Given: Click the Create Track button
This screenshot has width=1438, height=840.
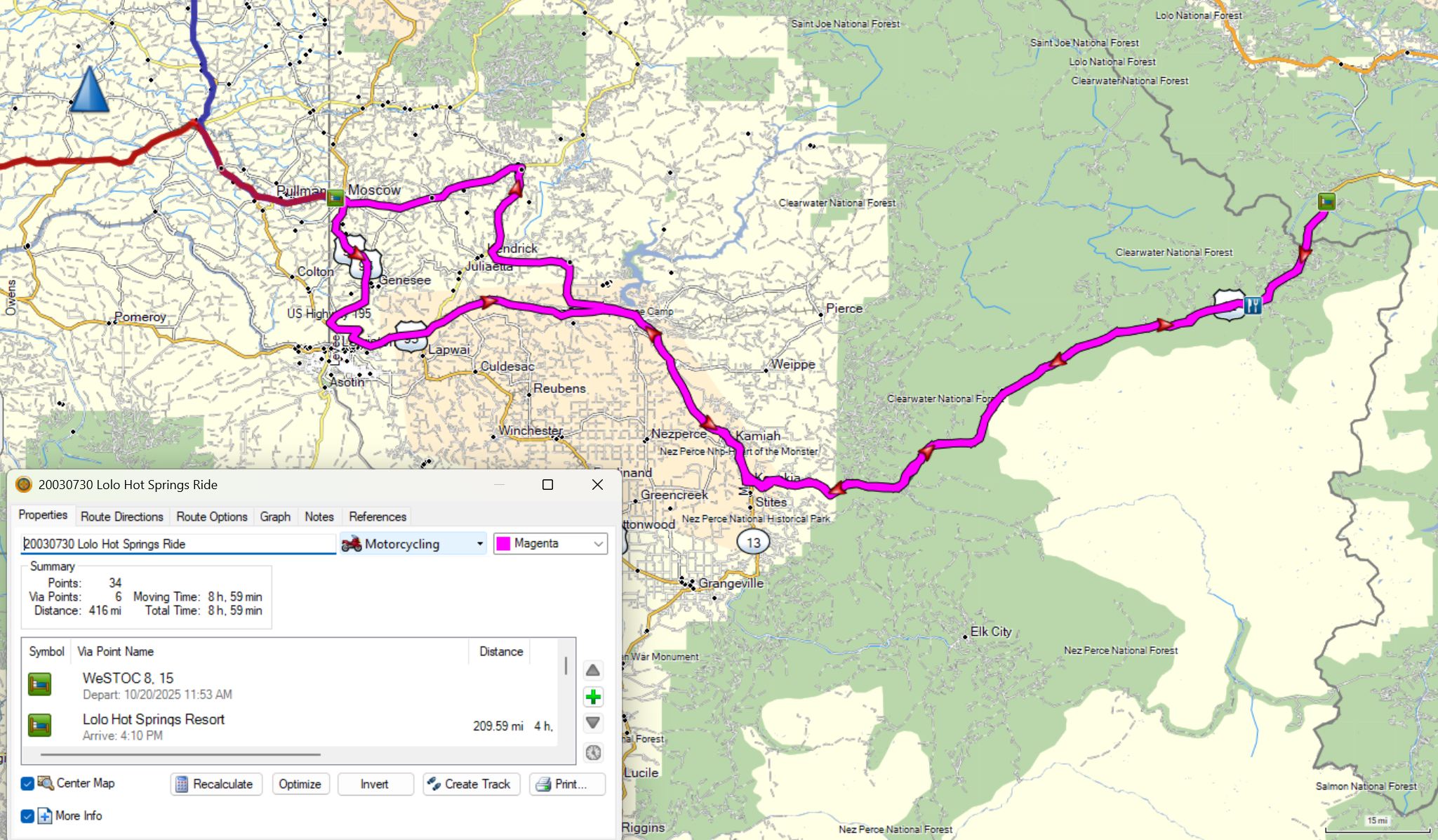Looking at the screenshot, I should pyautogui.click(x=470, y=784).
